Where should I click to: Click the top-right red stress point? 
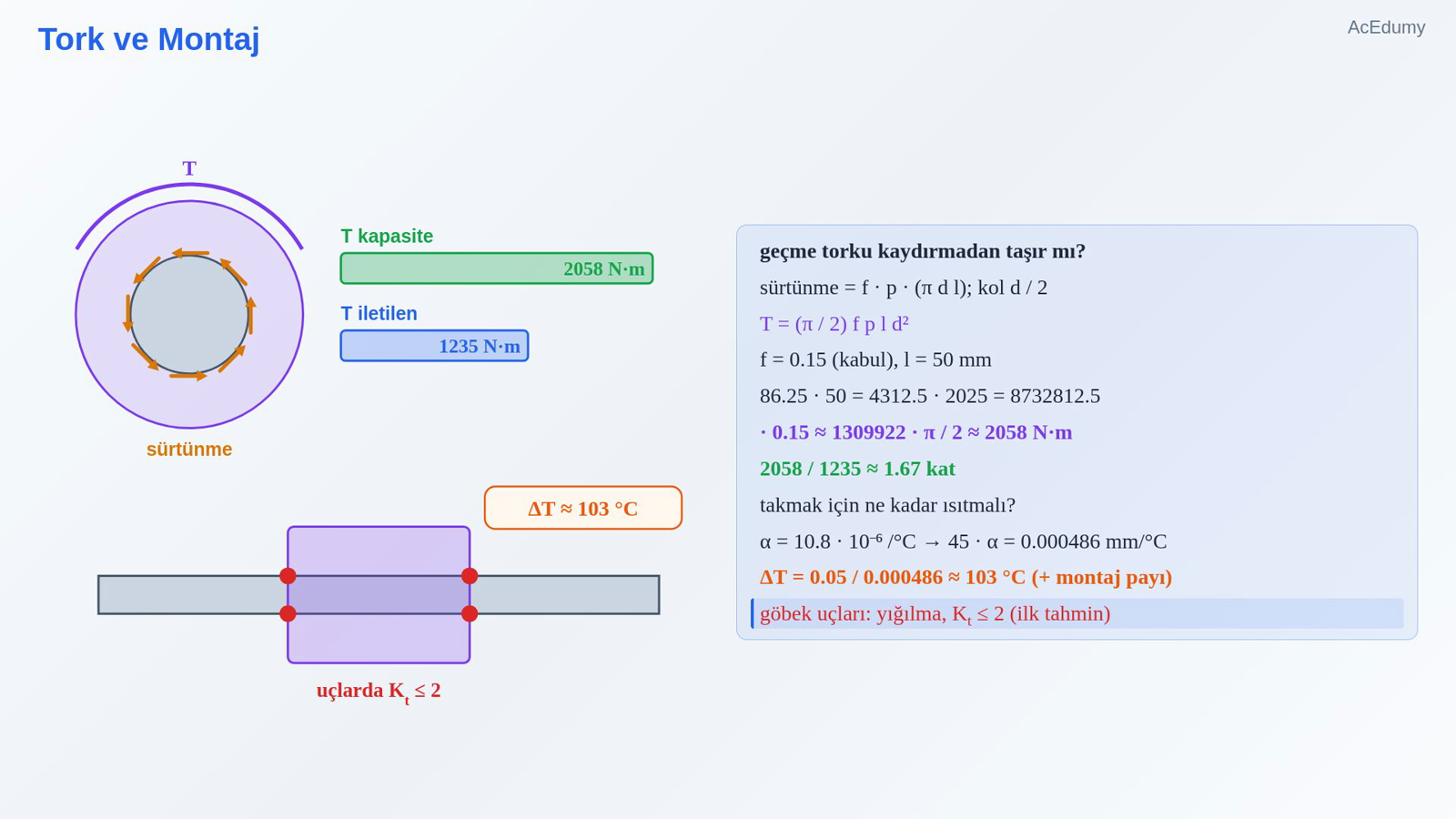coord(470,576)
